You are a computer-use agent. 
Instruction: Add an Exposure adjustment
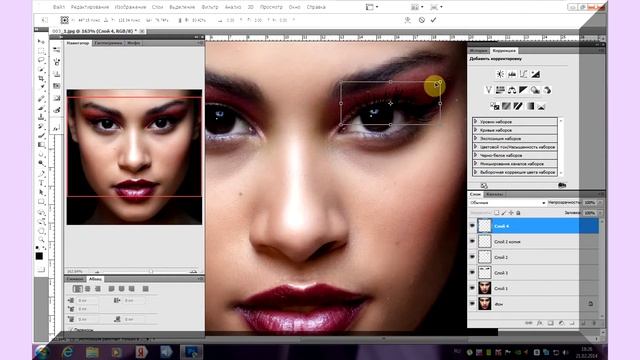[x=536, y=74]
